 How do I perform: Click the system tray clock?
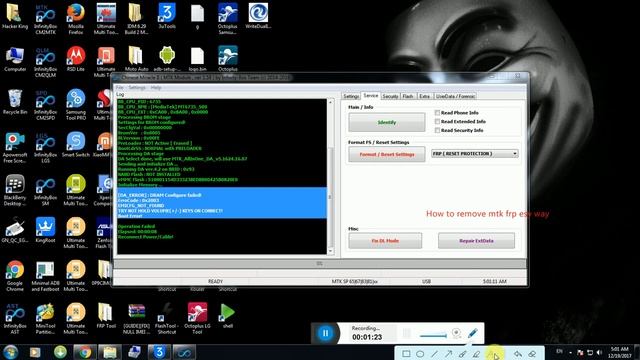(620, 353)
